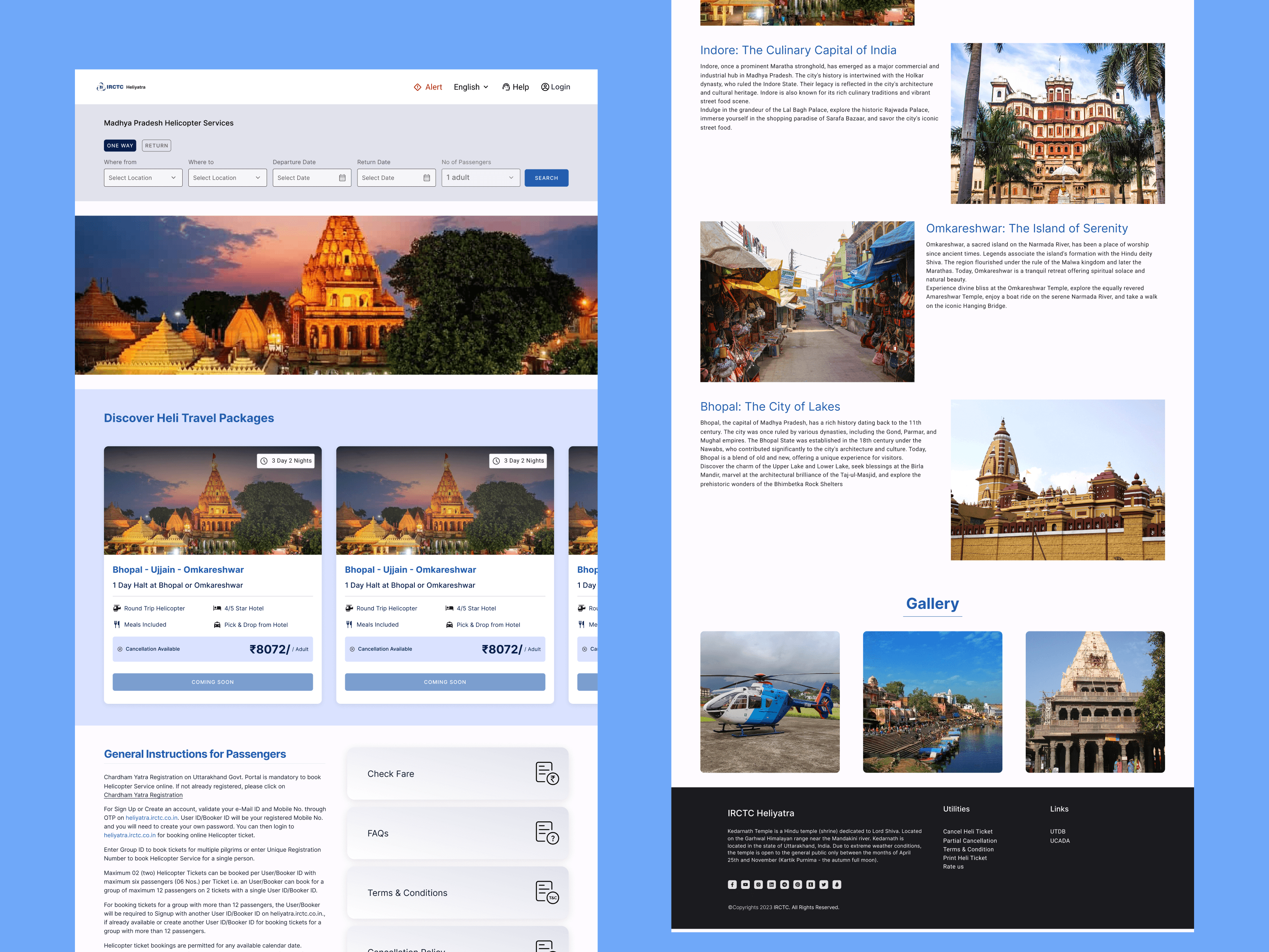The height and width of the screenshot is (952, 1269).
Task: Open the Pinterest icon in footer
Action: [x=797, y=884]
